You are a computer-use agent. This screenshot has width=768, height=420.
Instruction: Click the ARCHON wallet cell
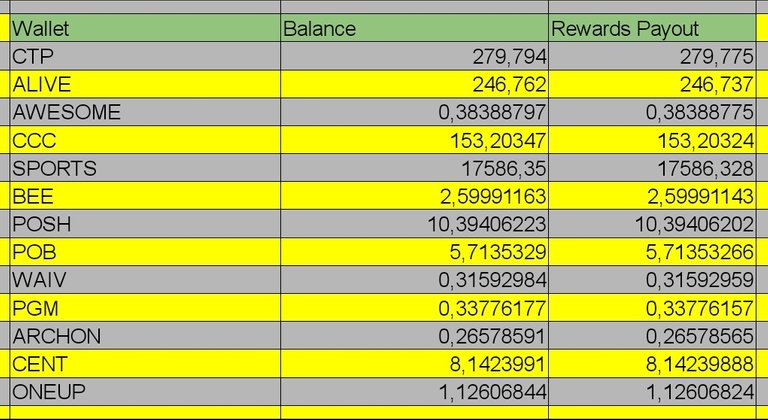pyautogui.click(x=145, y=336)
